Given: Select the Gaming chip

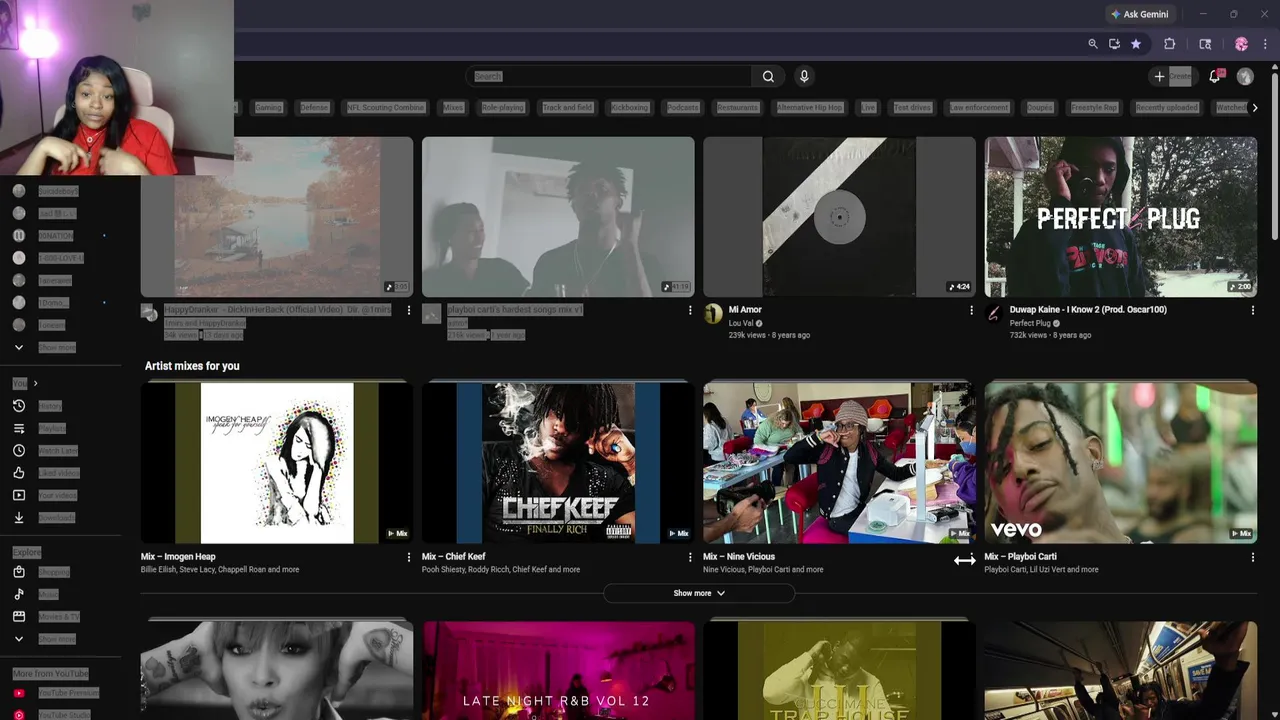Looking at the screenshot, I should 268,107.
